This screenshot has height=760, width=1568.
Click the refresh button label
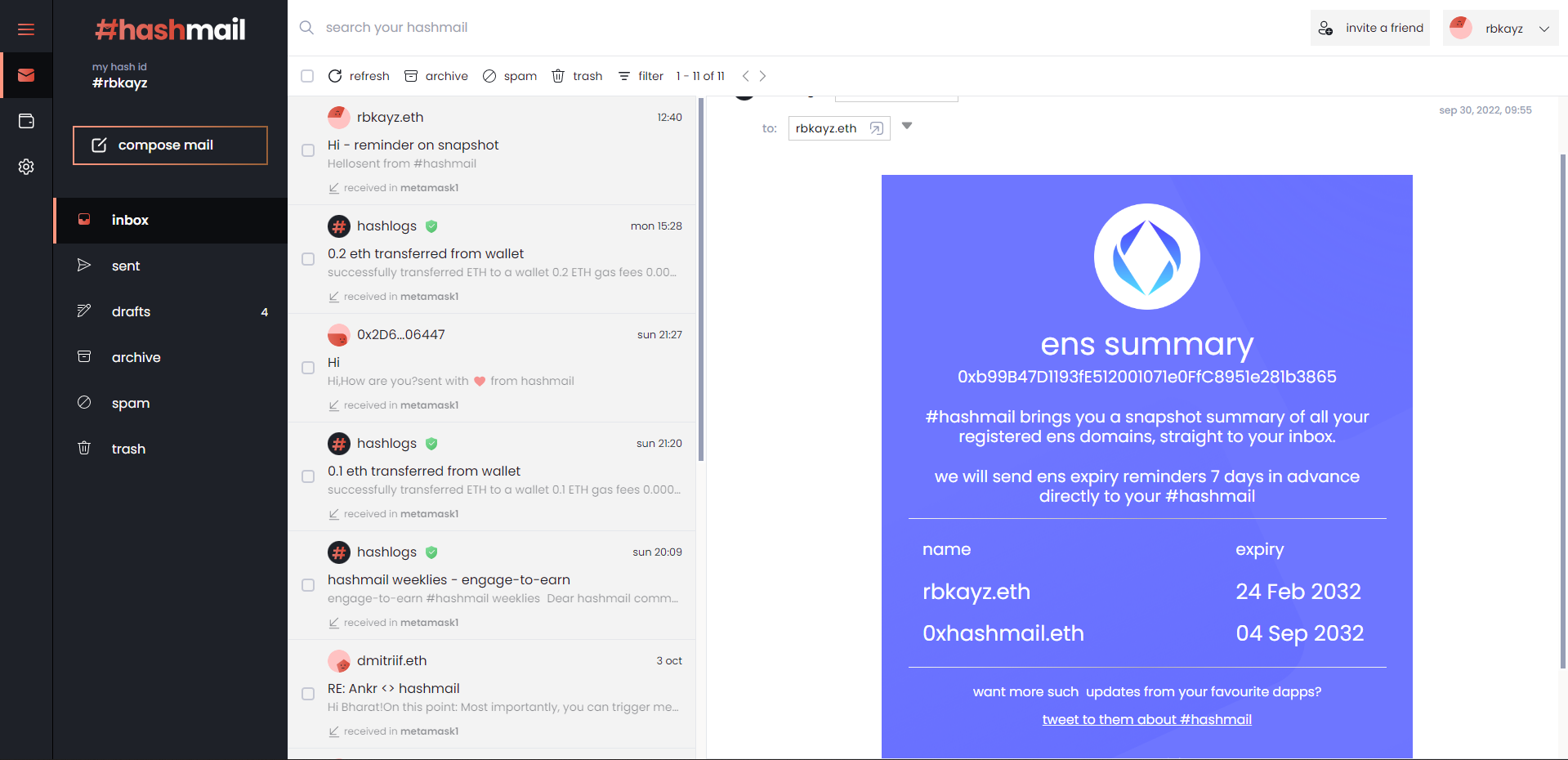(369, 76)
